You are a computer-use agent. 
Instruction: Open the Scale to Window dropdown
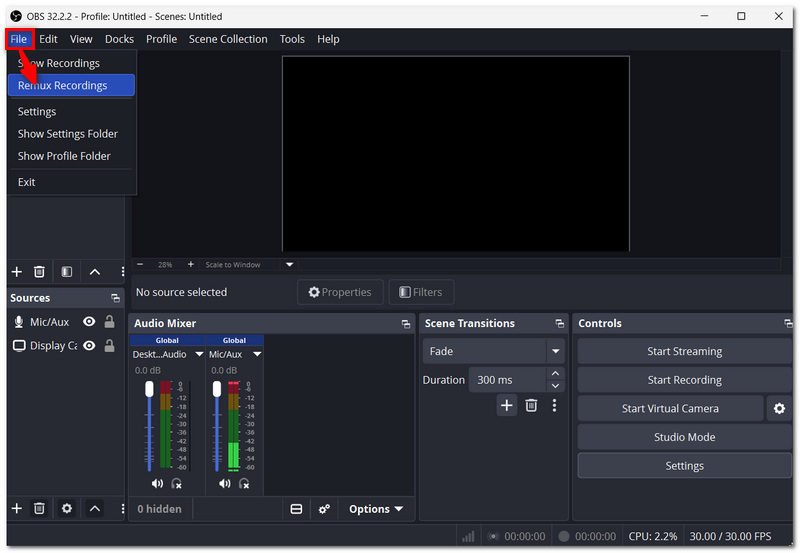pyautogui.click(x=290, y=264)
